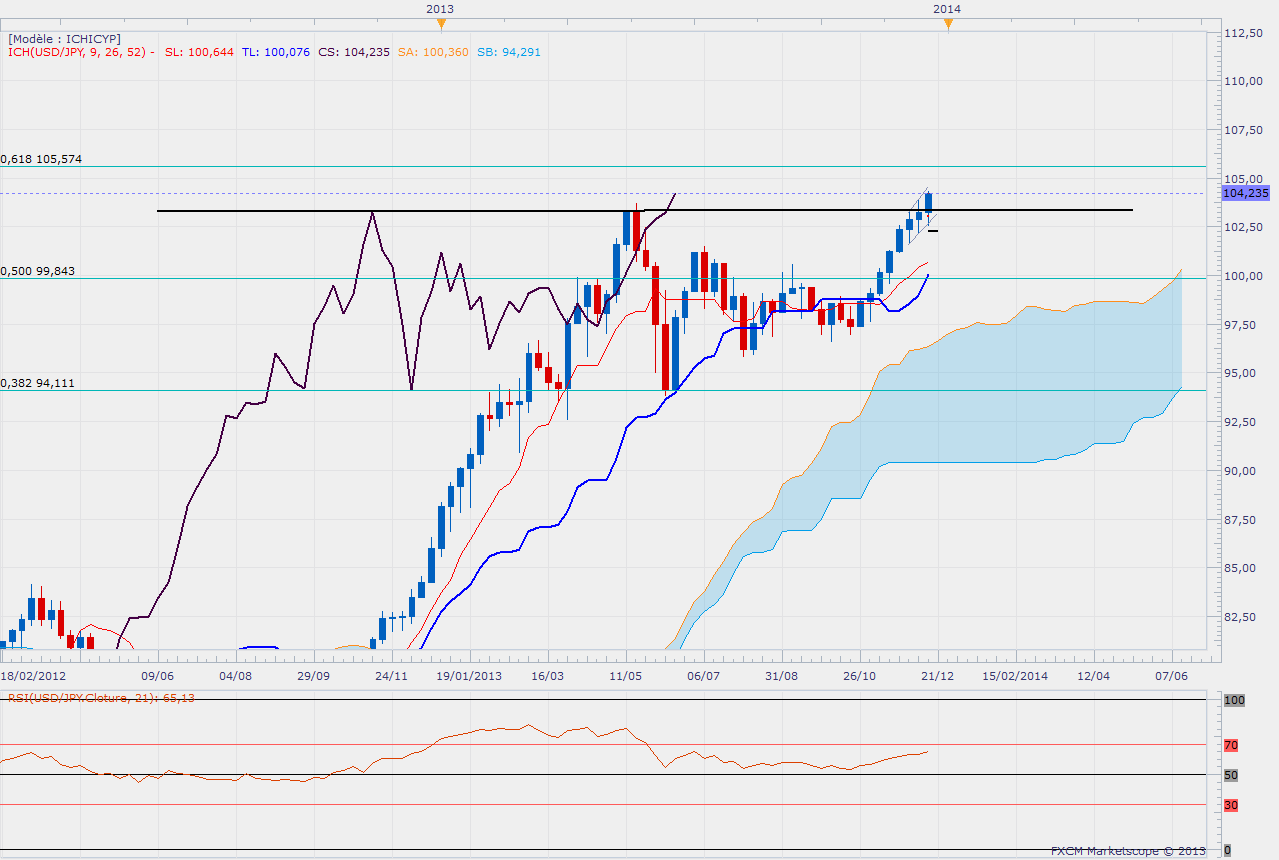Click the 0,618 105,574 Fibonacci label
The width and height of the screenshot is (1279, 860).
(x=41, y=159)
